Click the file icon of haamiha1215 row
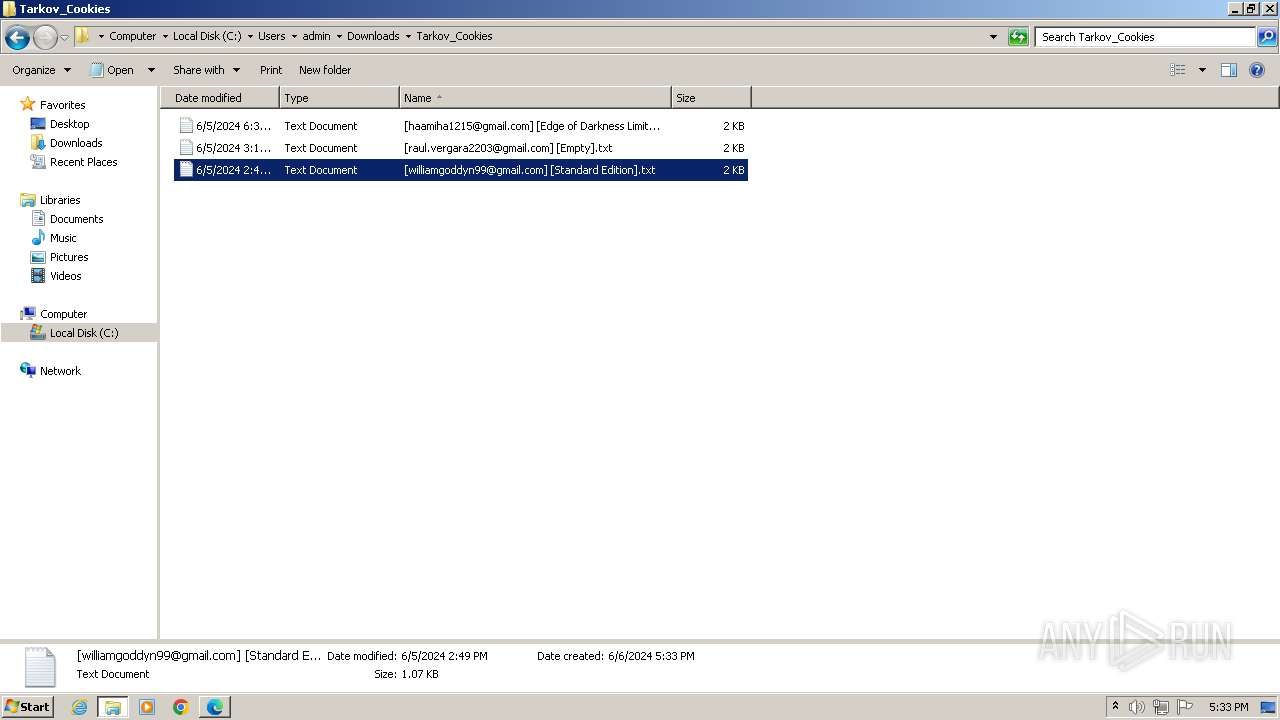 [186, 126]
